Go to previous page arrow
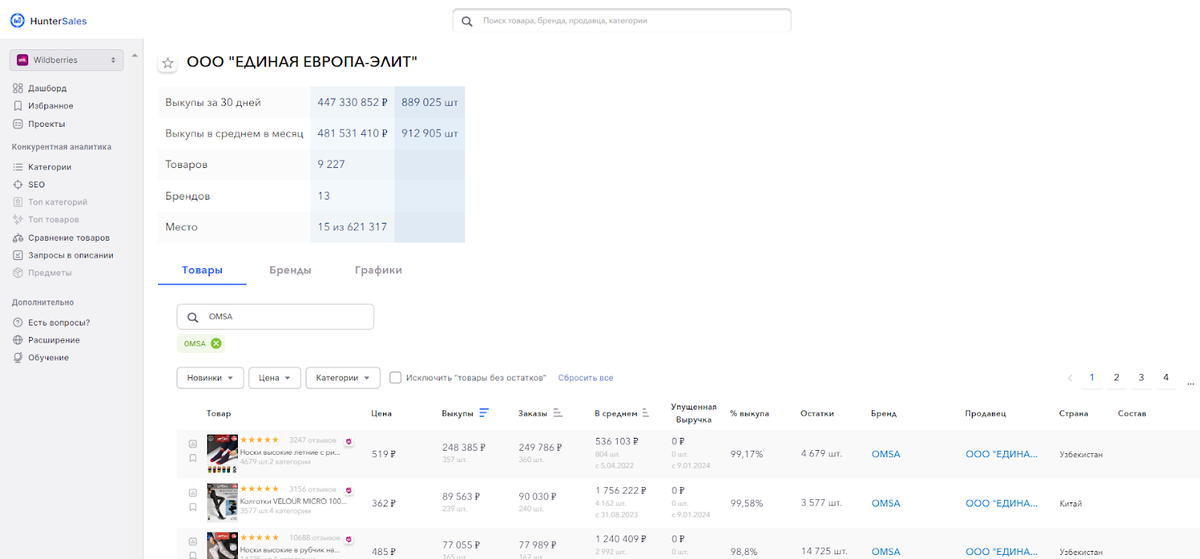1200x559 pixels. pyautogui.click(x=1069, y=378)
